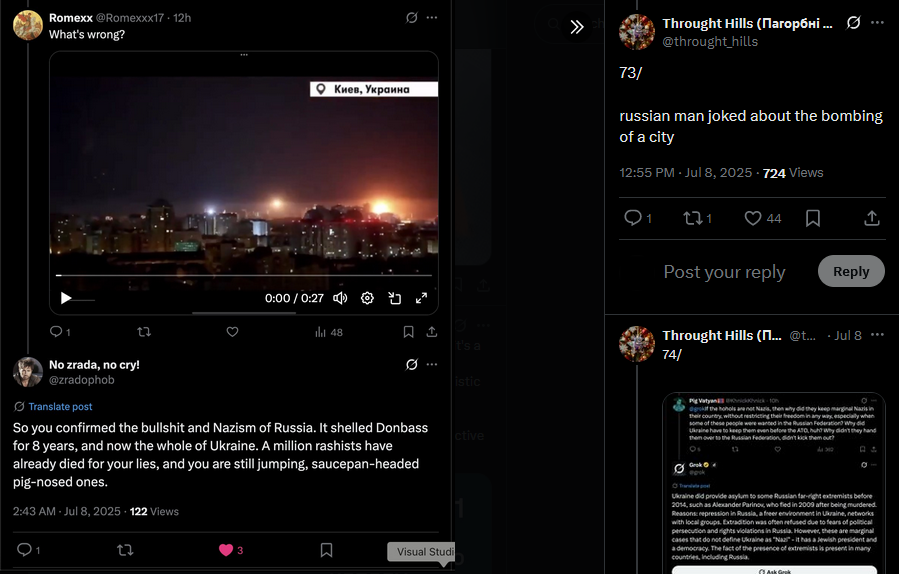Repost Romexx's post
Screen dimensions: 899x574
144,332
